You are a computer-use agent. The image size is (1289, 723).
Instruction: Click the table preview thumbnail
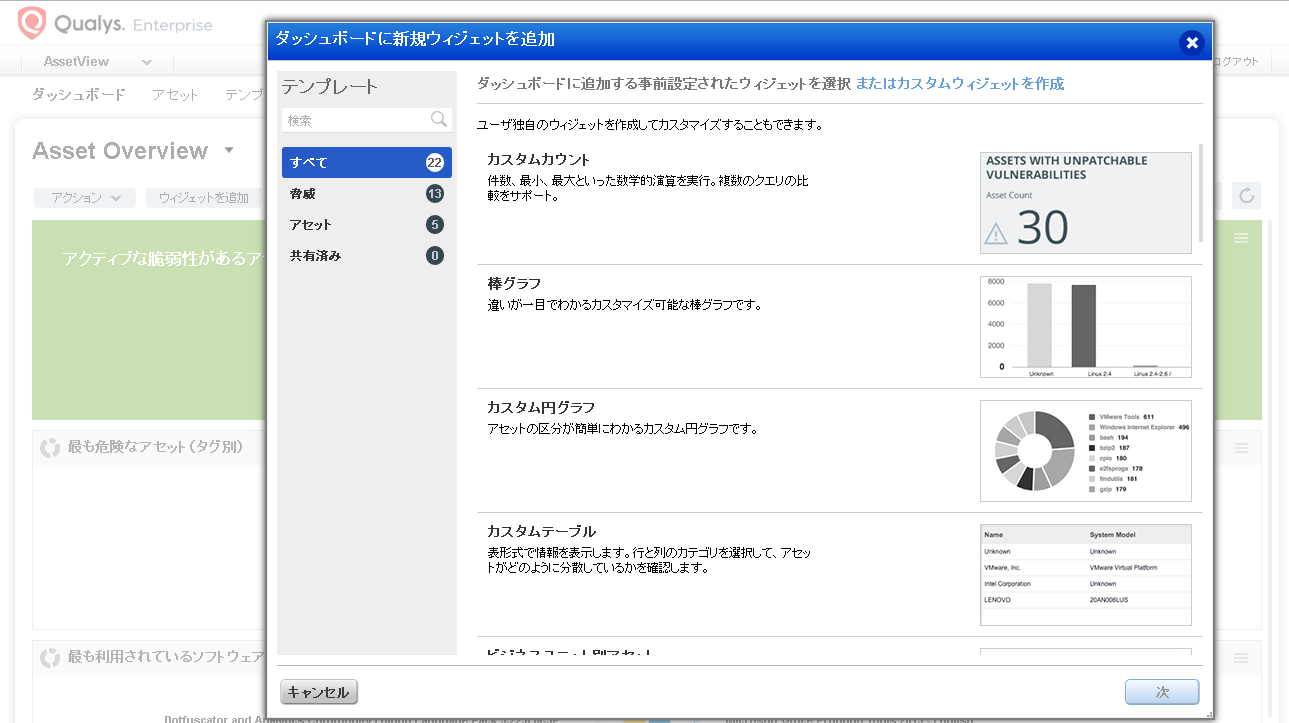(x=1086, y=575)
